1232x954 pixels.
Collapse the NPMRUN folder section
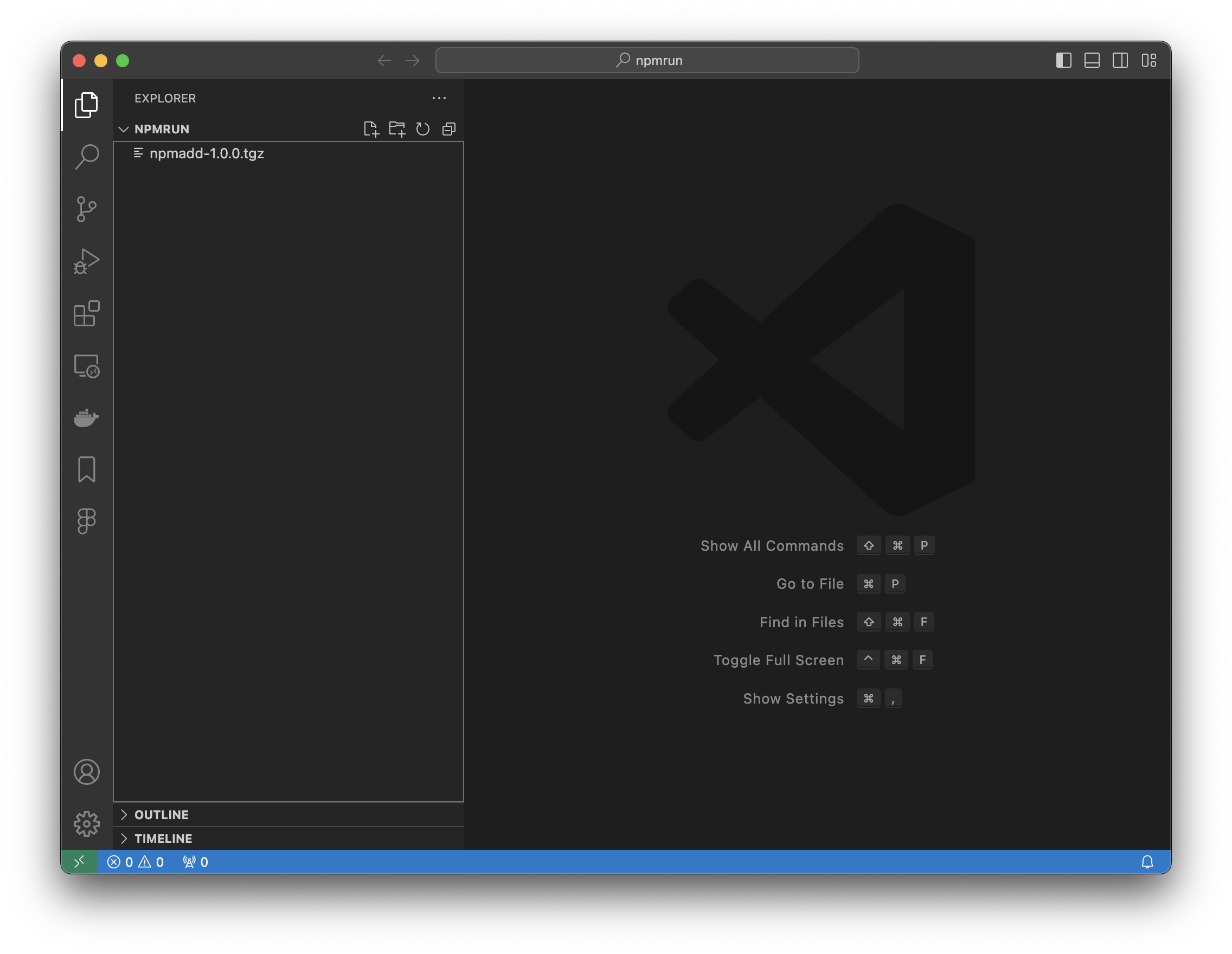click(124, 129)
